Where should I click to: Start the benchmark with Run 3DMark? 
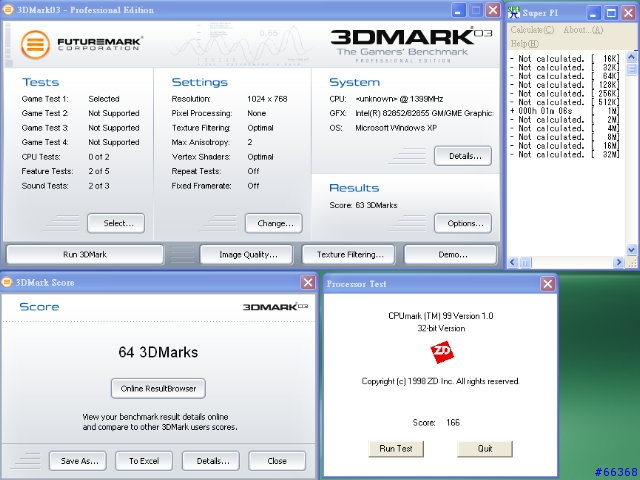[85, 254]
